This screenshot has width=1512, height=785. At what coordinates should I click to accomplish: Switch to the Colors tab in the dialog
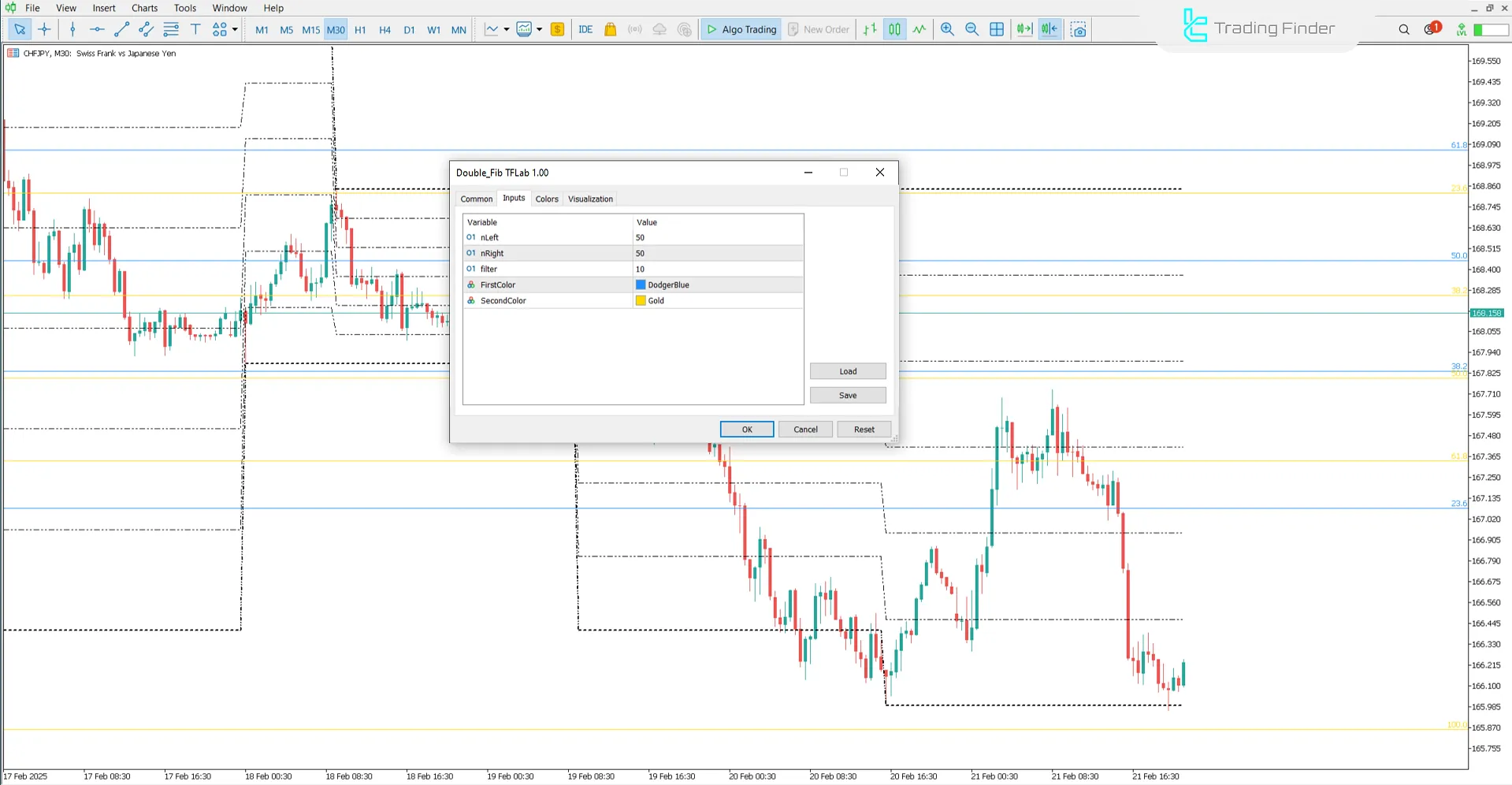547,199
